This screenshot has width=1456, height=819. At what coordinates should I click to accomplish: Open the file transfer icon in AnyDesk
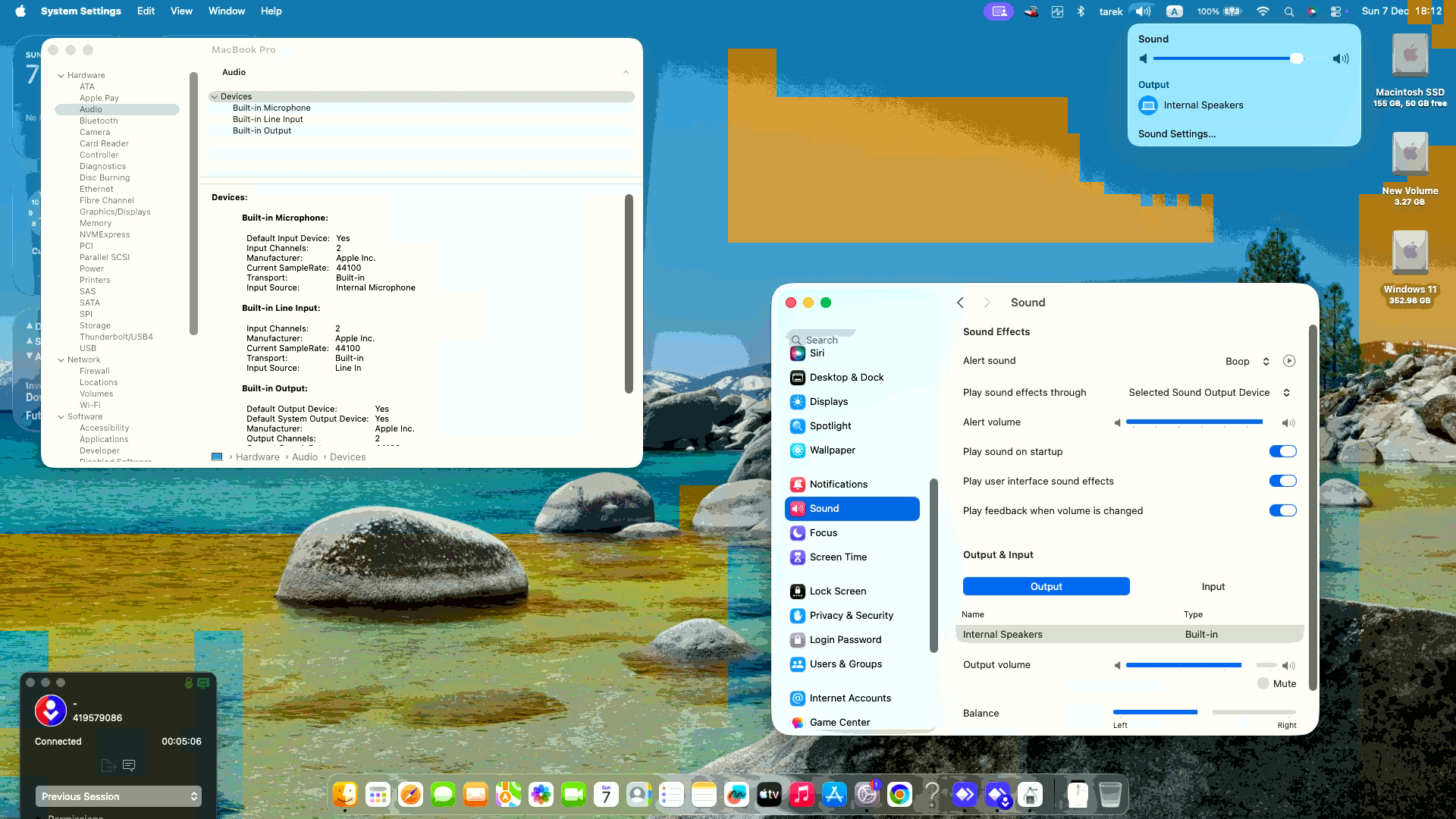coord(108,766)
